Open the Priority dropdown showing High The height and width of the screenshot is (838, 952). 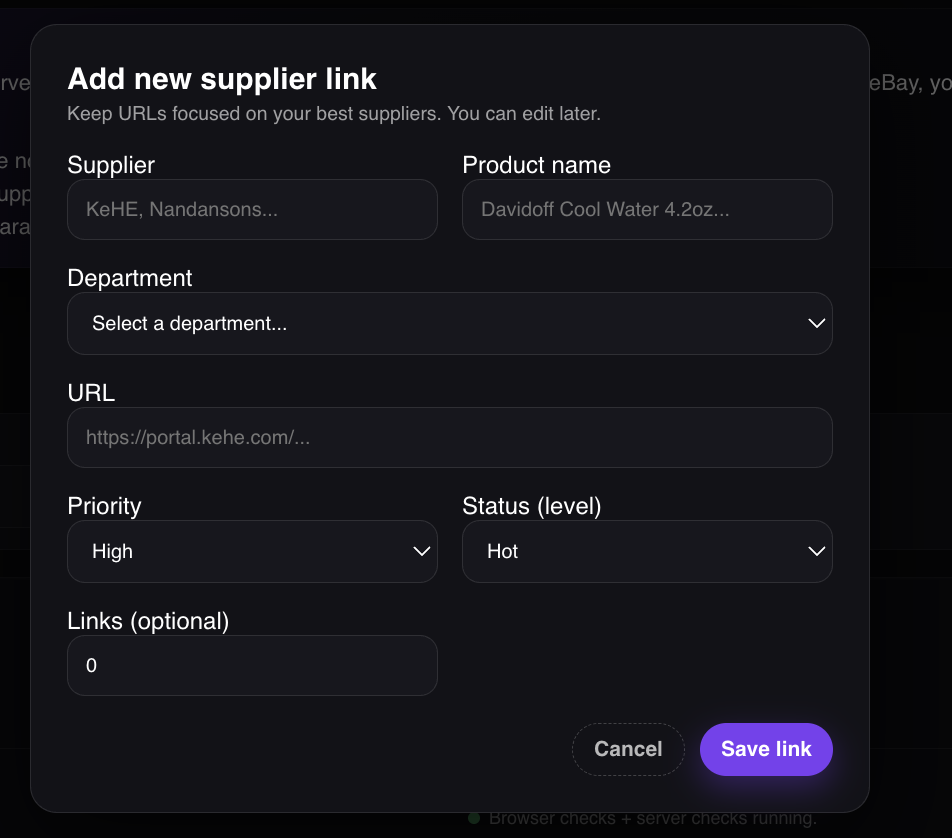tap(252, 551)
